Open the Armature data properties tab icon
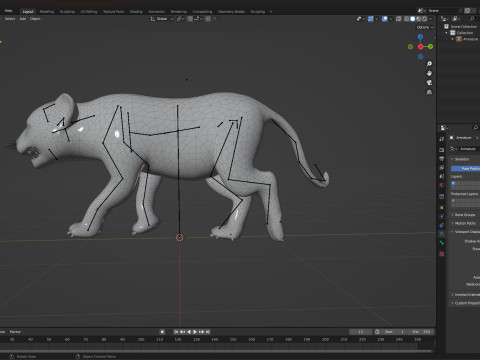 tap(442, 234)
